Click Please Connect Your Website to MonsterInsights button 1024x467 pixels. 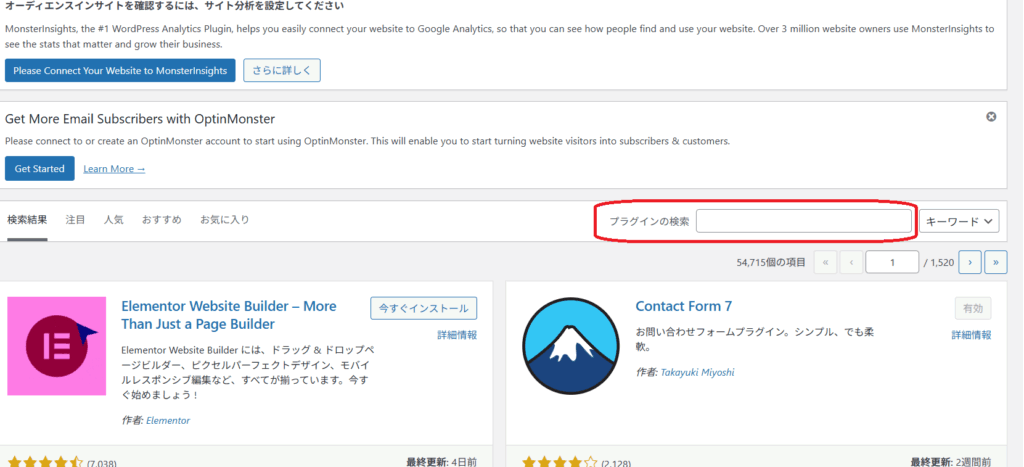click(x=120, y=71)
